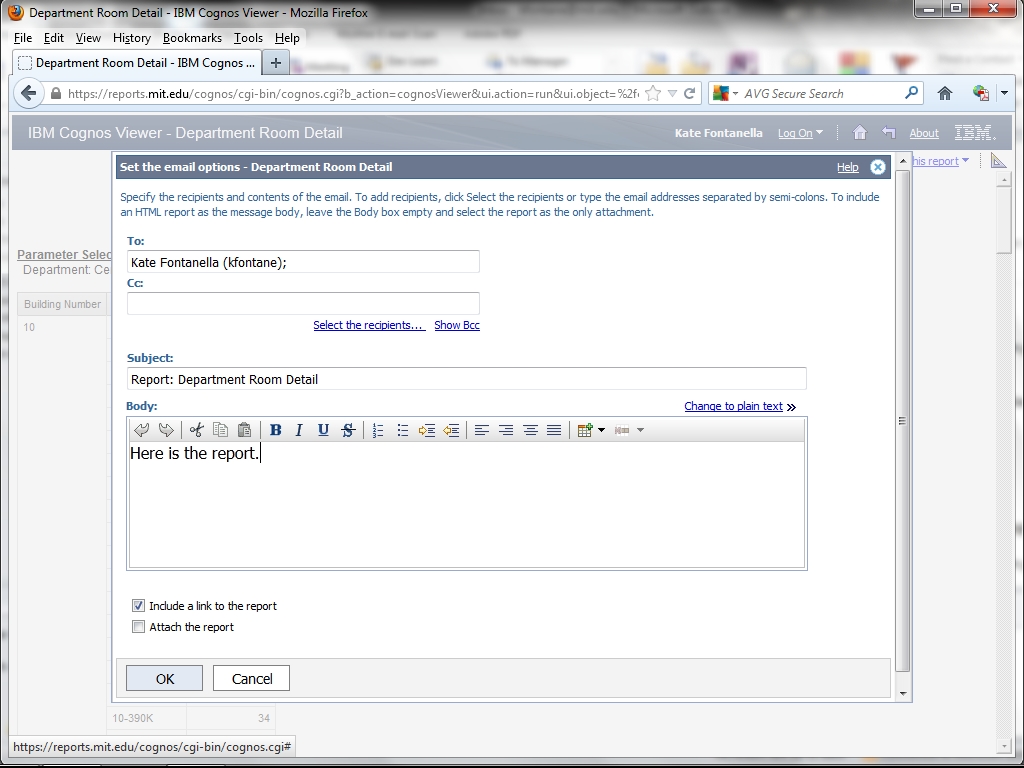This screenshot has height=768, width=1024.
Task: Click into the Cc input field
Action: pos(303,303)
